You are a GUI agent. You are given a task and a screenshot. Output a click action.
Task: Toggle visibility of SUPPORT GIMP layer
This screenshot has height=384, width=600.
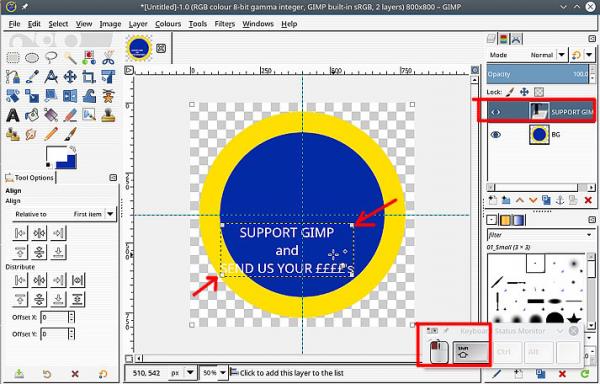click(496, 112)
